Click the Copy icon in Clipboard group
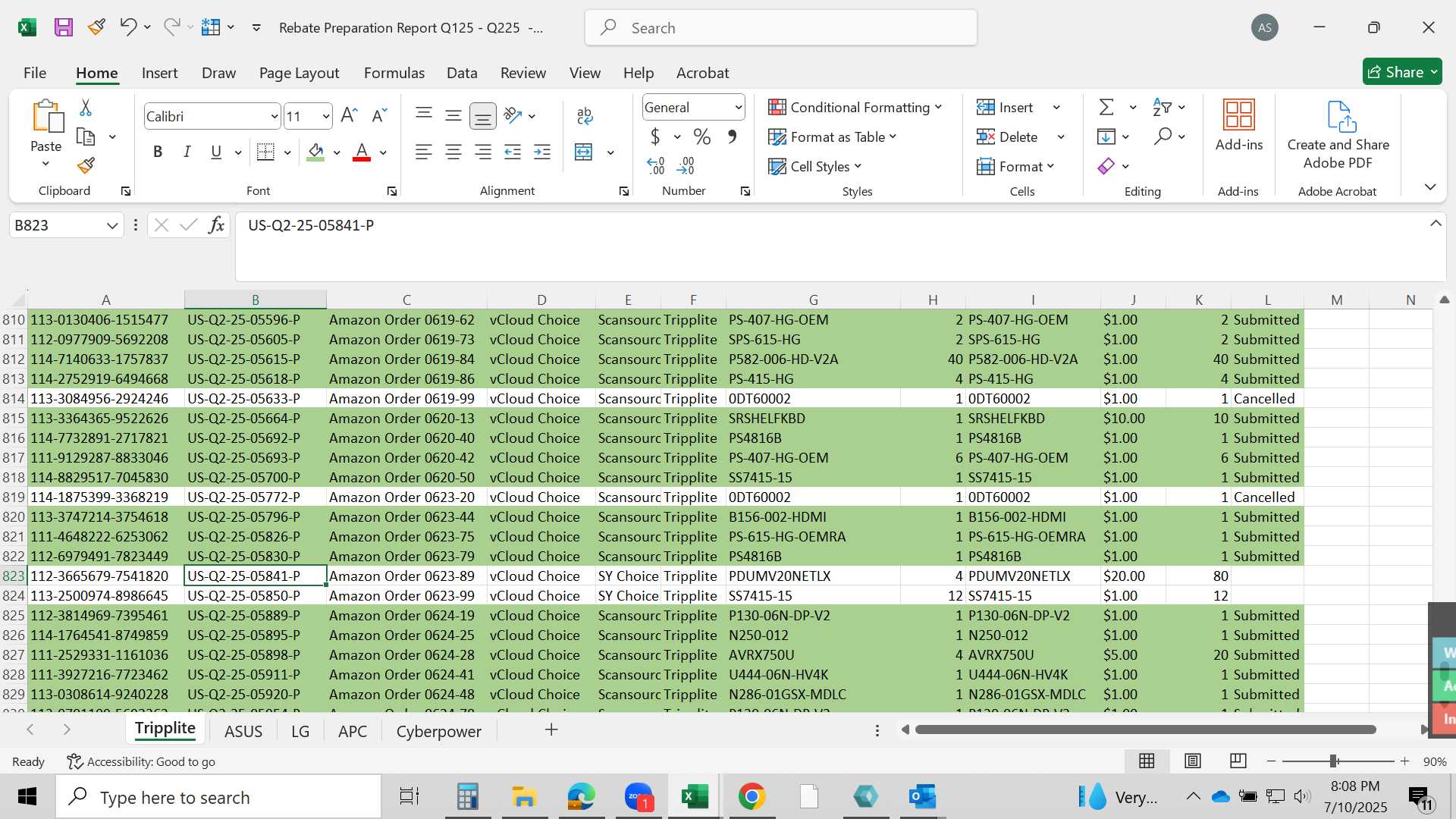Screen dimensions: 1456x819 86,137
